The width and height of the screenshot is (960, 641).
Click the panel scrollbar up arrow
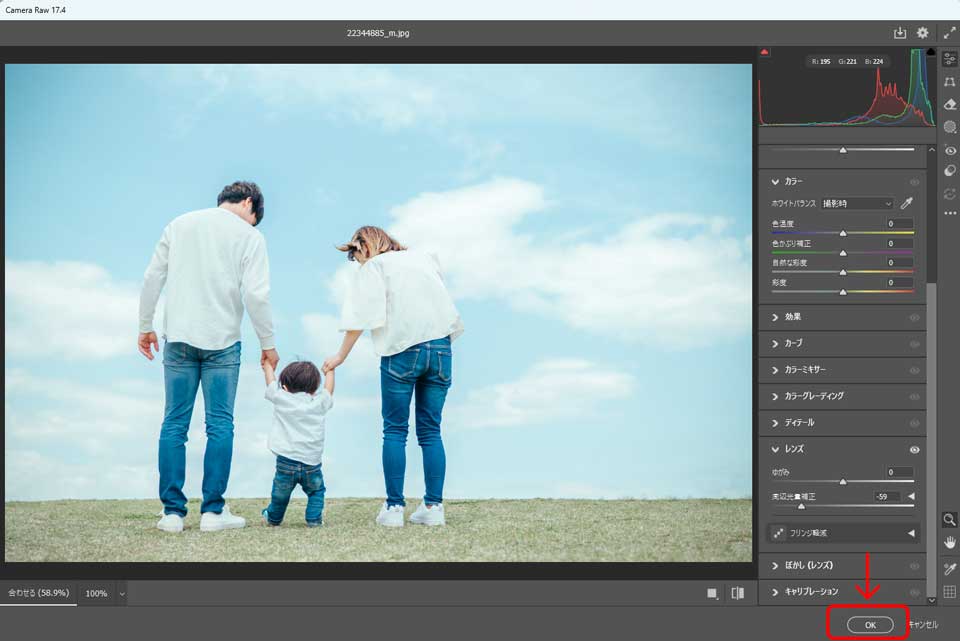pyautogui.click(x=932, y=149)
